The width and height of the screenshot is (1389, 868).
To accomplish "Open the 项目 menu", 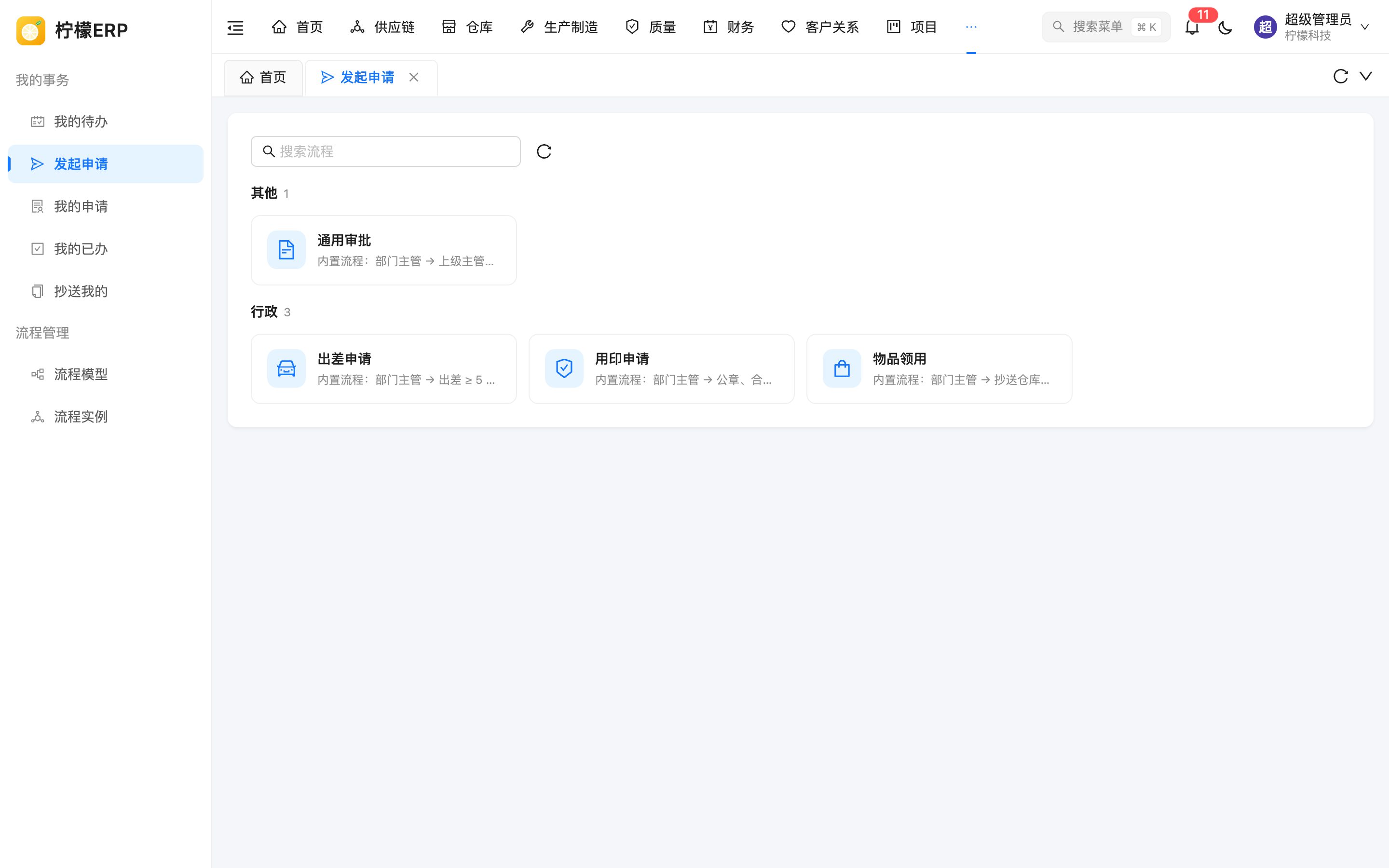I will tap(912, 27).
